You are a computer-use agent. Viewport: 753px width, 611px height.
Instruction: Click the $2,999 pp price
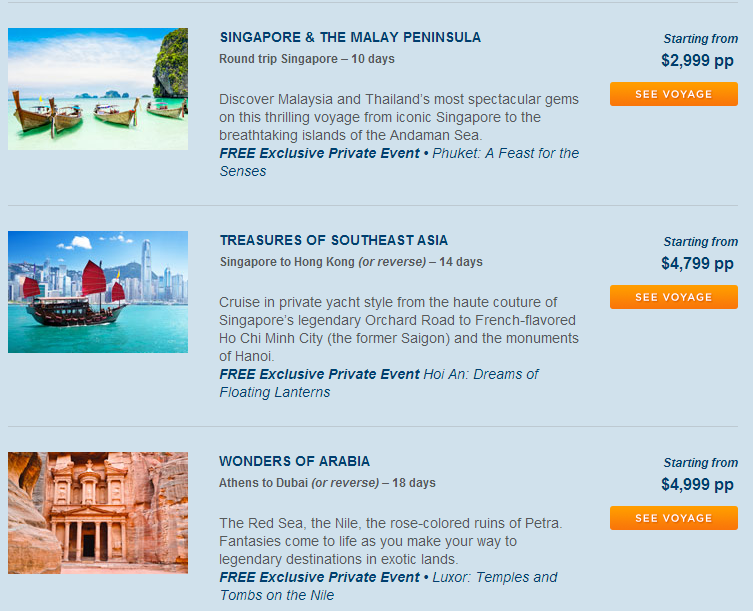coord(697,61)
